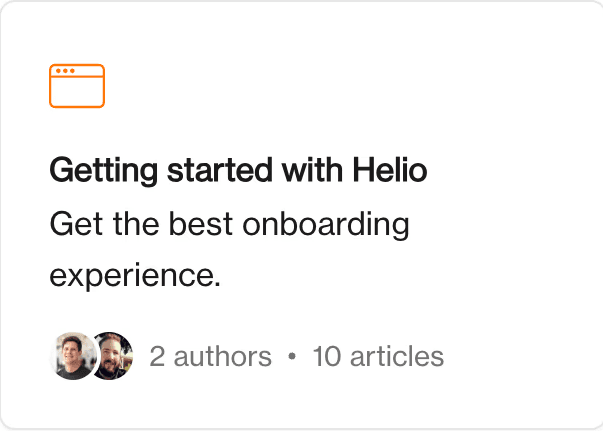Image resolution: width=603 pixels, height=431 pixels.
Task: Click the three dots on the window icon
Action: pyautogui.click(x=65, y=71)
